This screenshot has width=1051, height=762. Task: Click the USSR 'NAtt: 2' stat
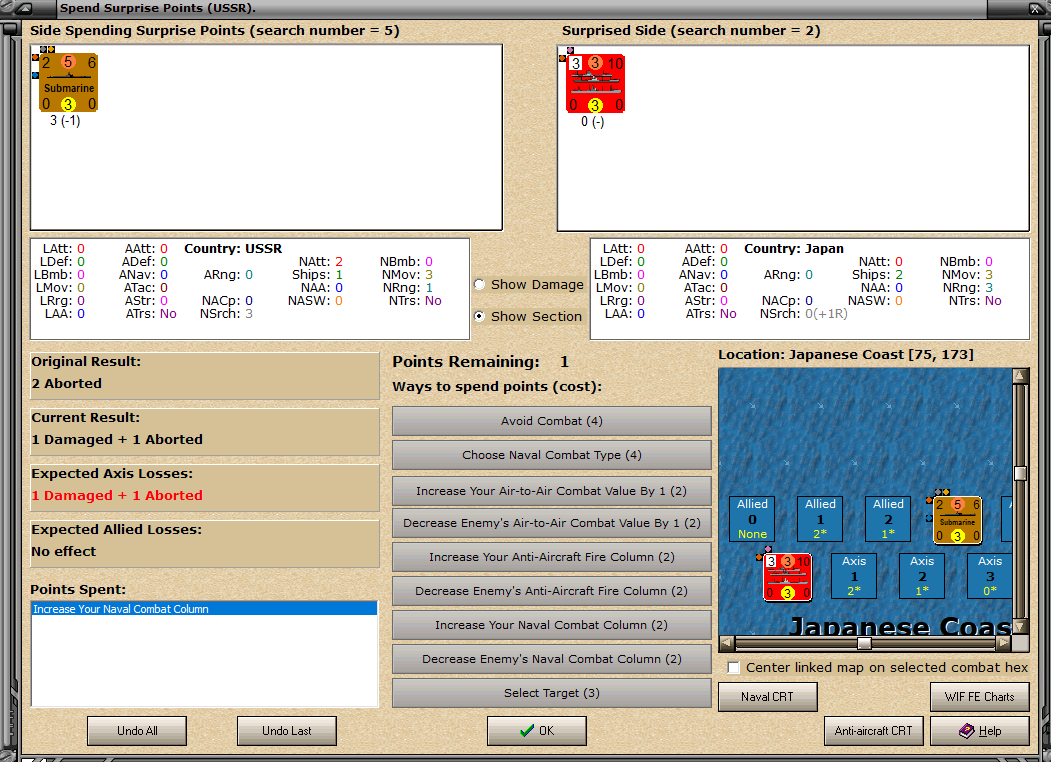tap(320, 262)
